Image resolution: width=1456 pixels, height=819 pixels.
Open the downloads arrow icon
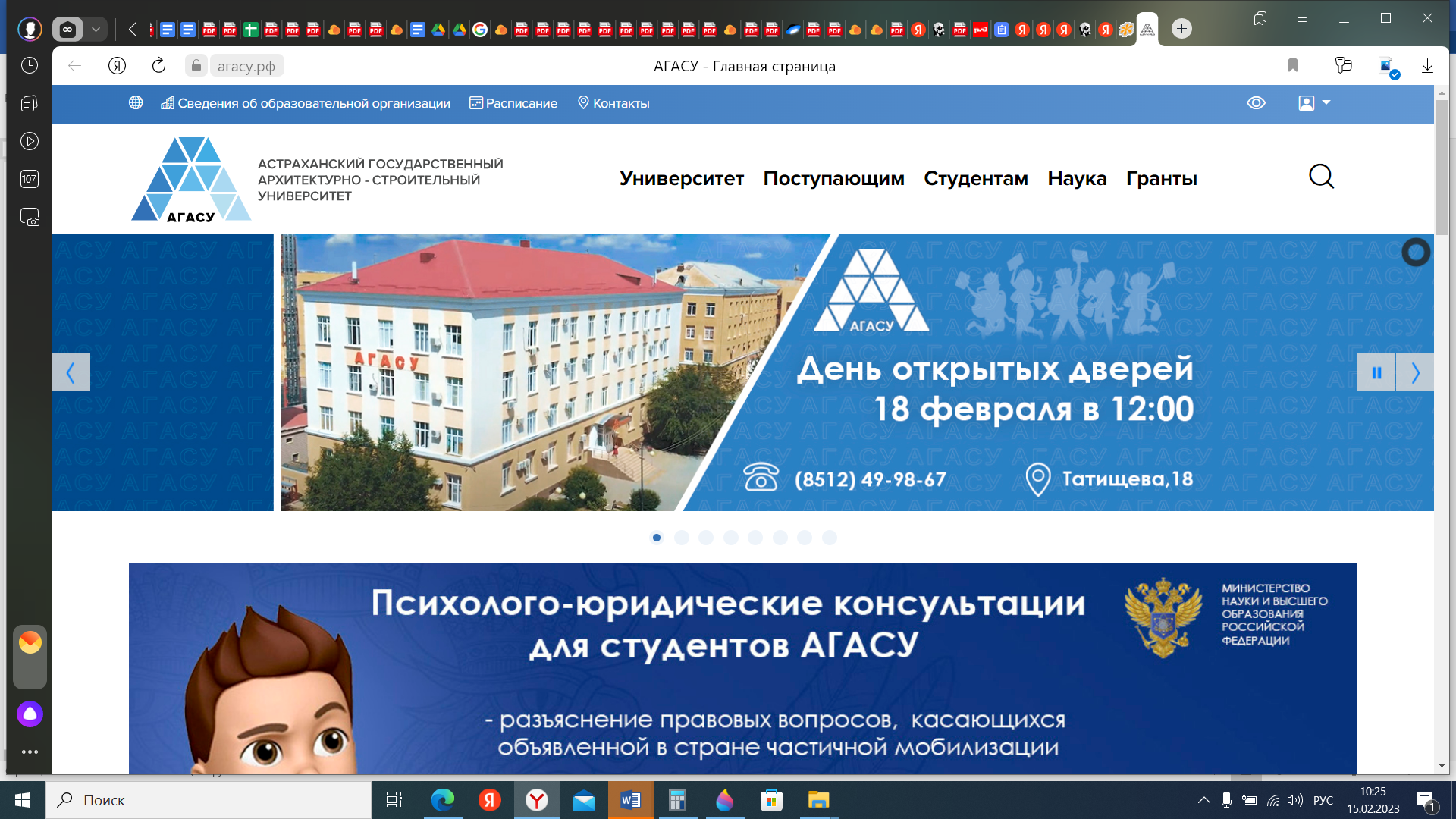(1427, 66)
